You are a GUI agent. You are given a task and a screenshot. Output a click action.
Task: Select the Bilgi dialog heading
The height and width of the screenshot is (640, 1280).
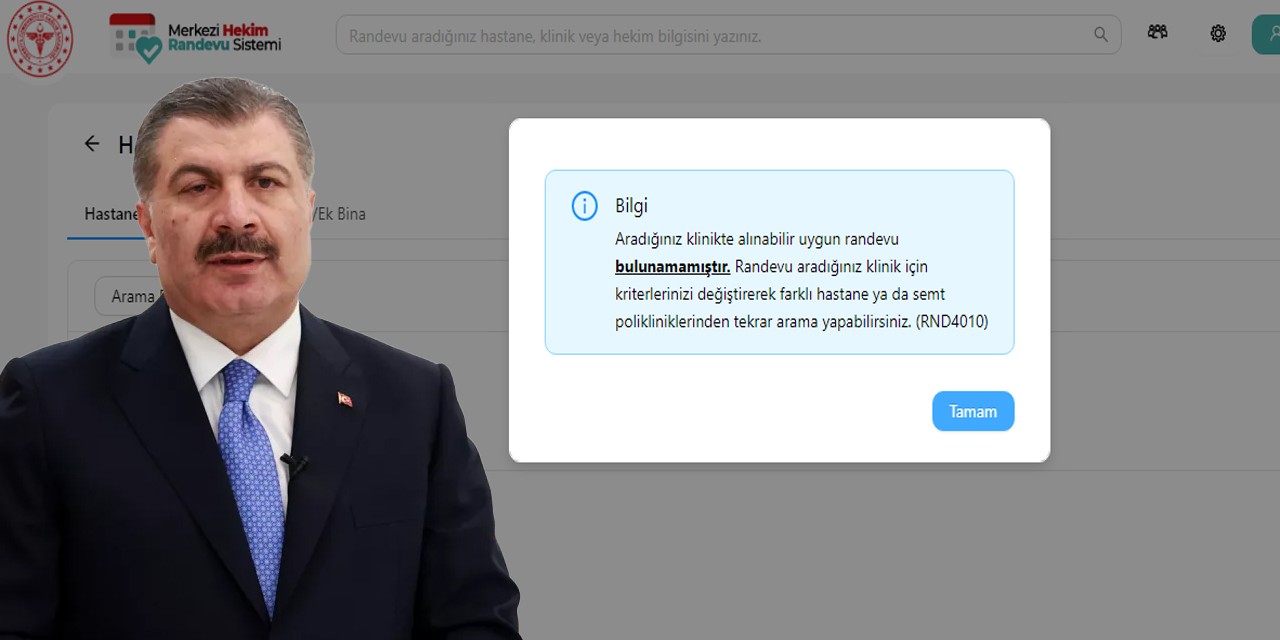point(632,206)
